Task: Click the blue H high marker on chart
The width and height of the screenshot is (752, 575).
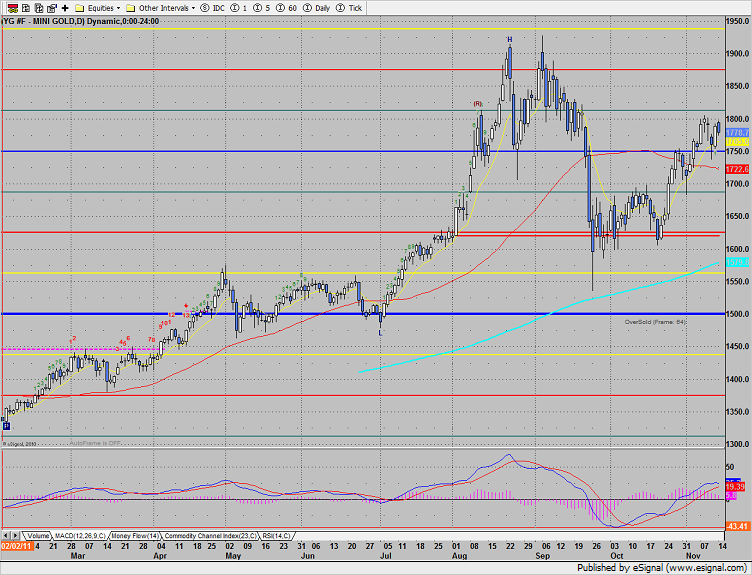Action: 510,40
